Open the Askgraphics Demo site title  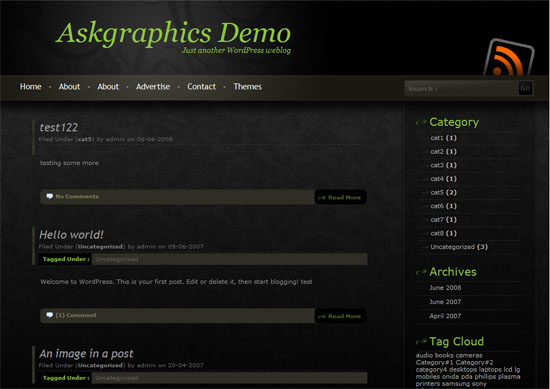pyautogui.click(x=173, y=34)
